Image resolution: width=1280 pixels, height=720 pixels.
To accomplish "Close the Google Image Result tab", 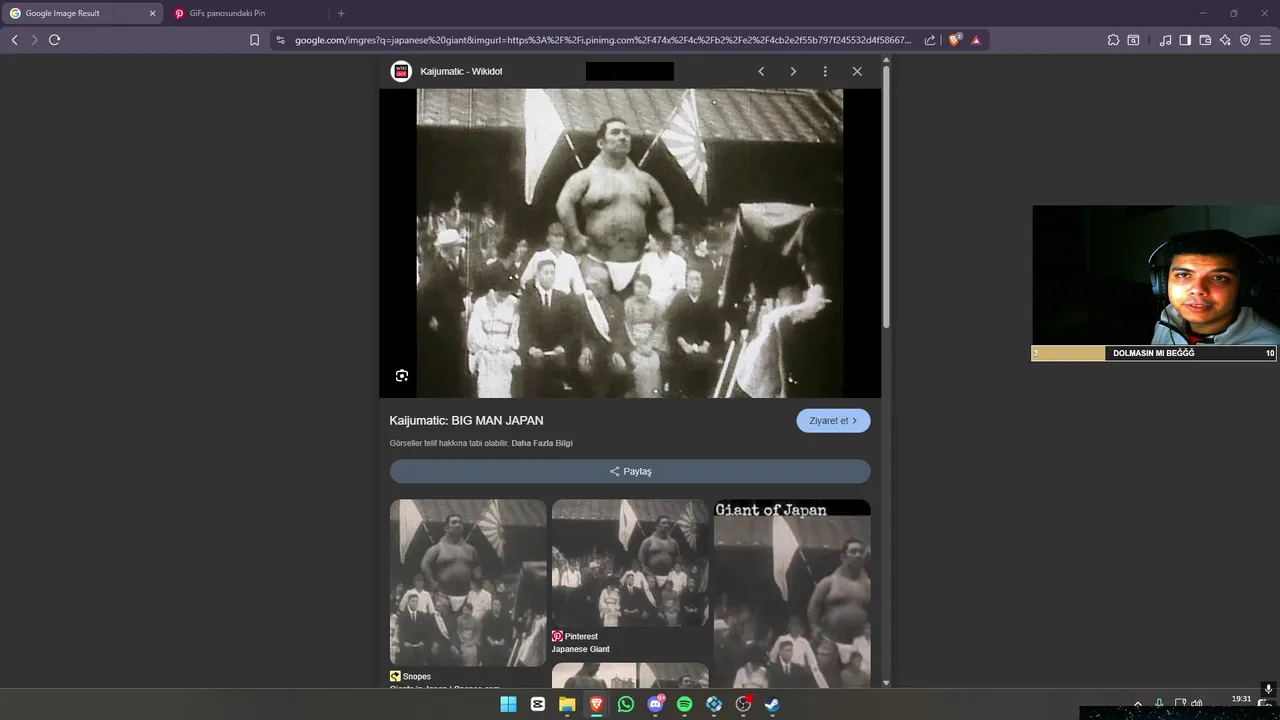I will pos(152,13).
